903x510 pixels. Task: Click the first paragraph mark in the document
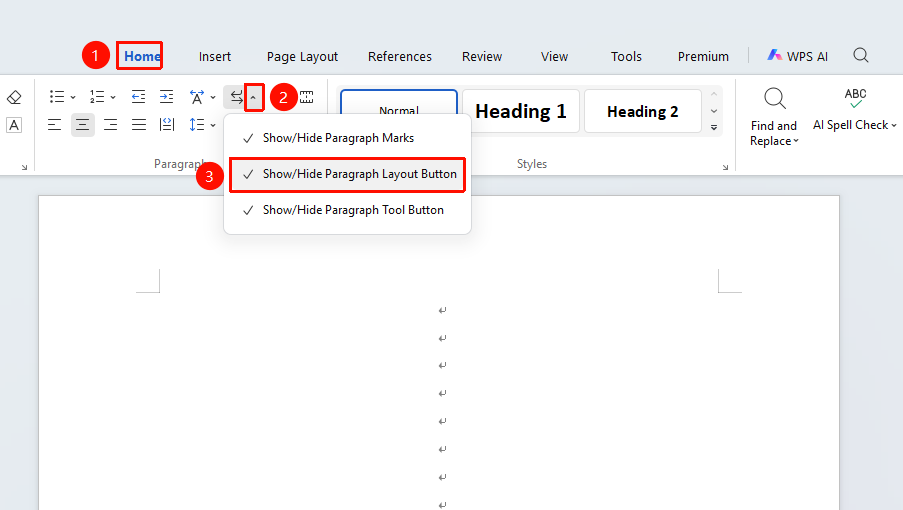click(442, 311)
